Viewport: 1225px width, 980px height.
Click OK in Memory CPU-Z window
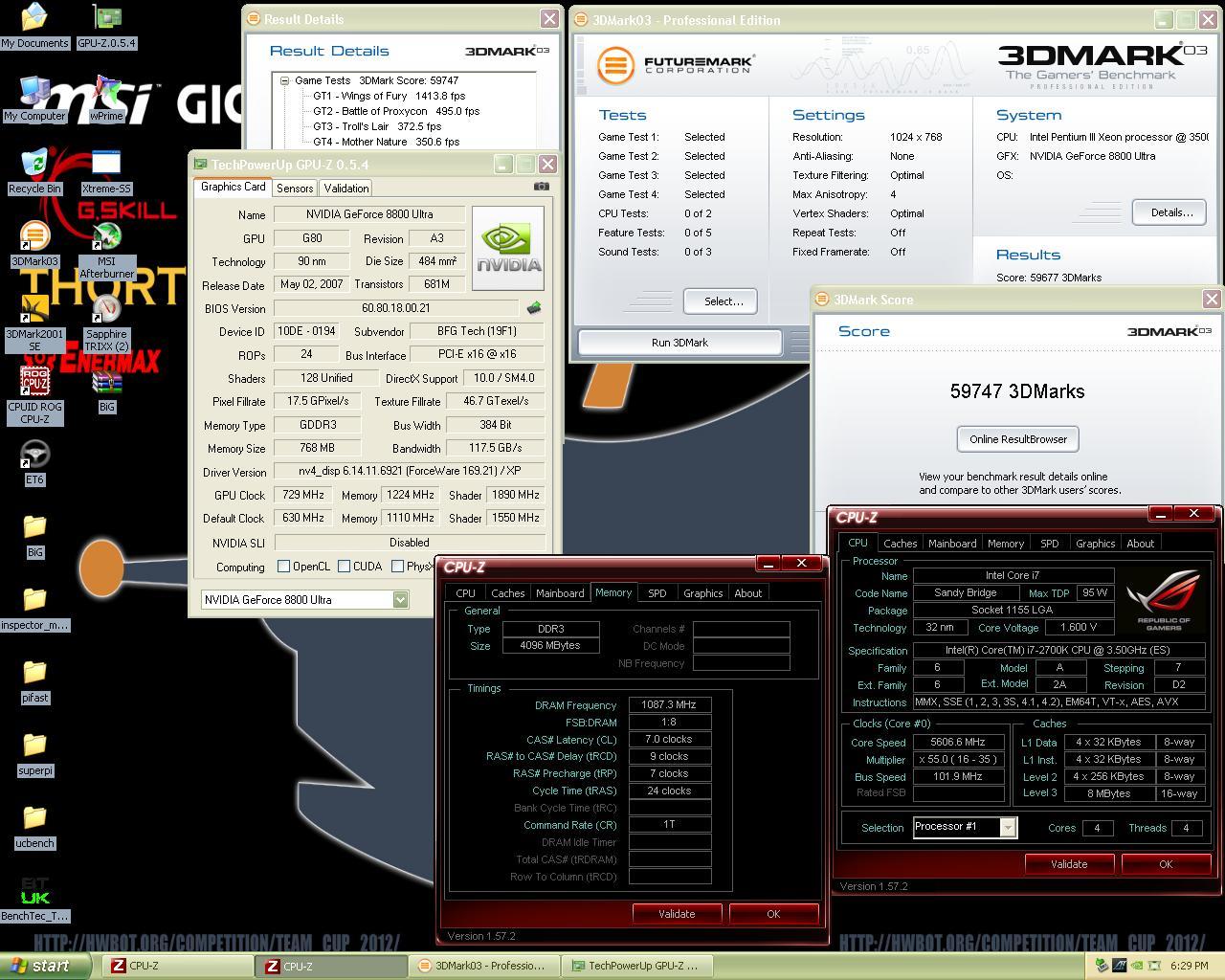(x=773, y=914)
